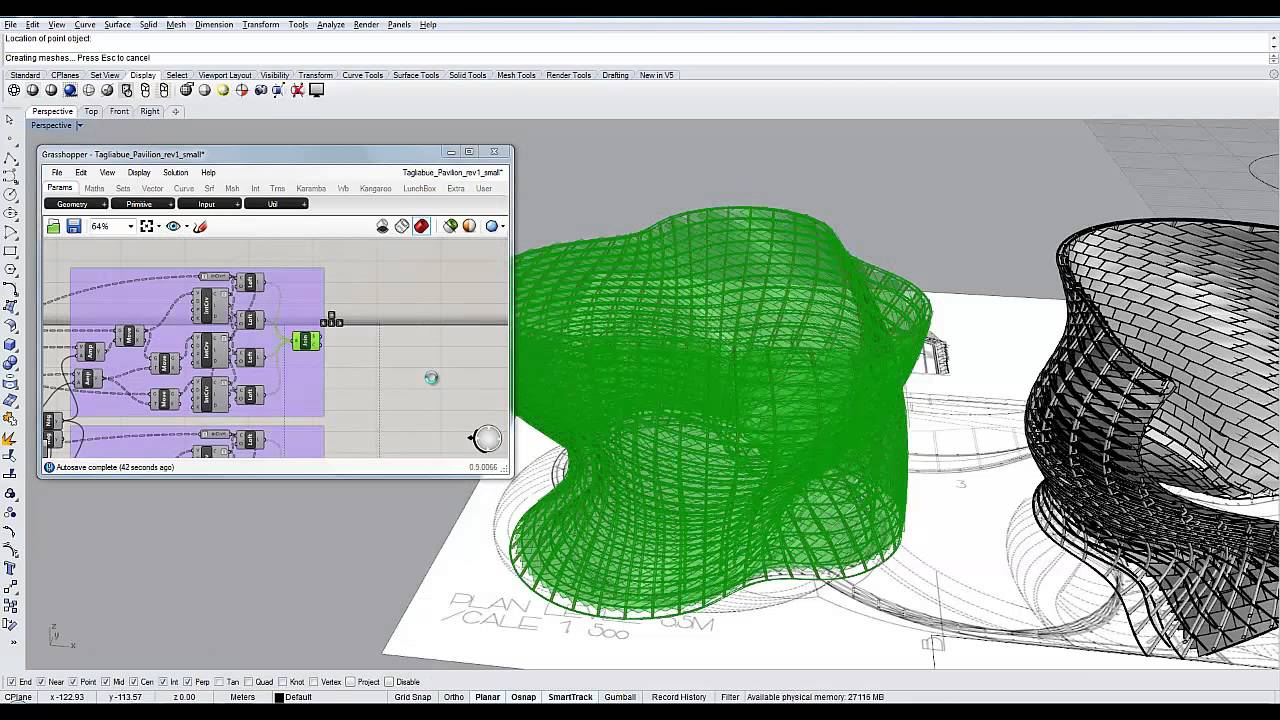Click the Grasshopper preview eye icon

174,226
